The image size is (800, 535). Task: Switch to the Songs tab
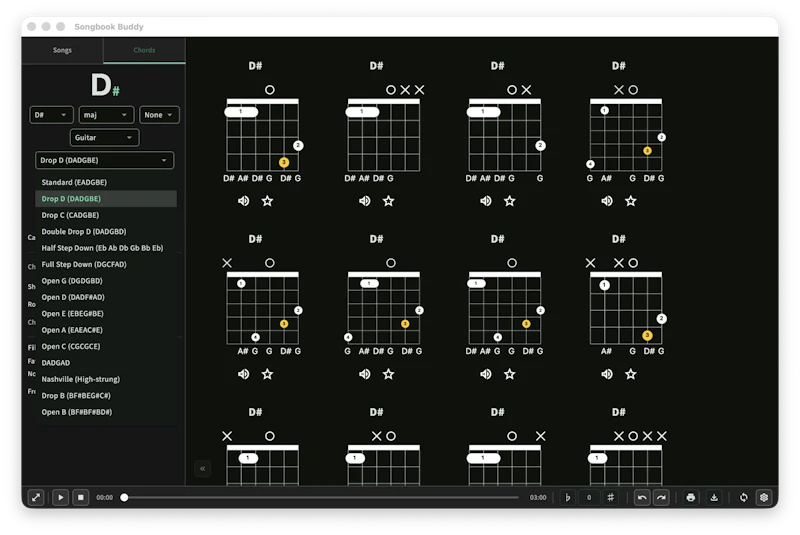click(x=62, y=50)
